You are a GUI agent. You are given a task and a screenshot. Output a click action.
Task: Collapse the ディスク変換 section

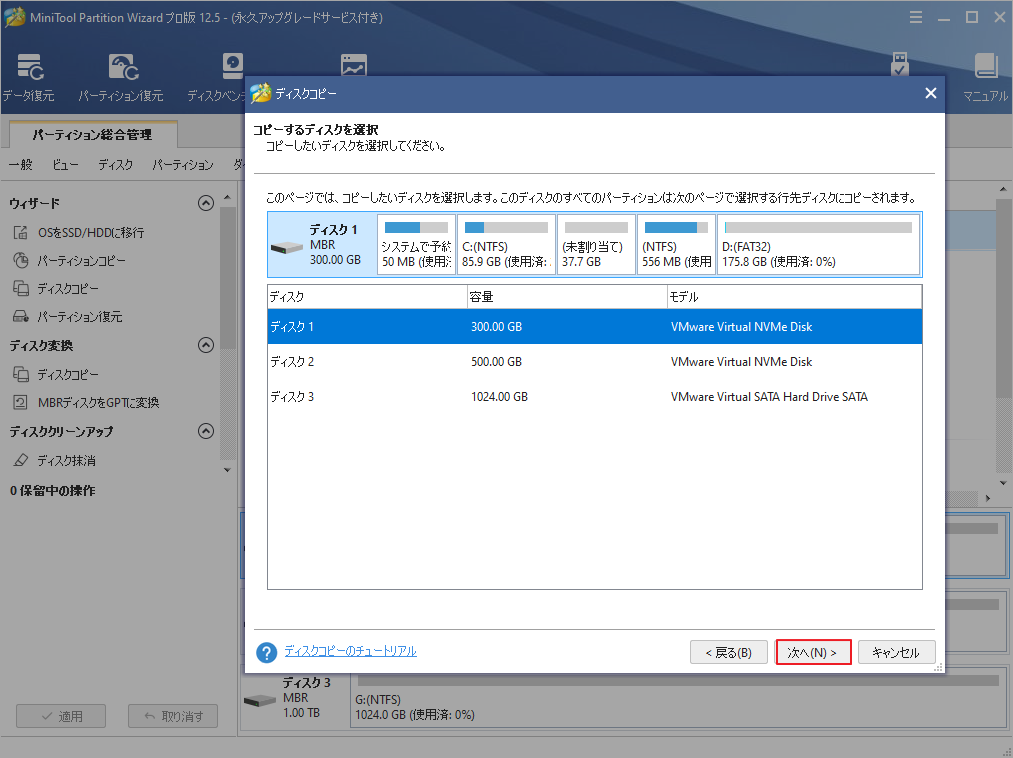click(206, 345)
